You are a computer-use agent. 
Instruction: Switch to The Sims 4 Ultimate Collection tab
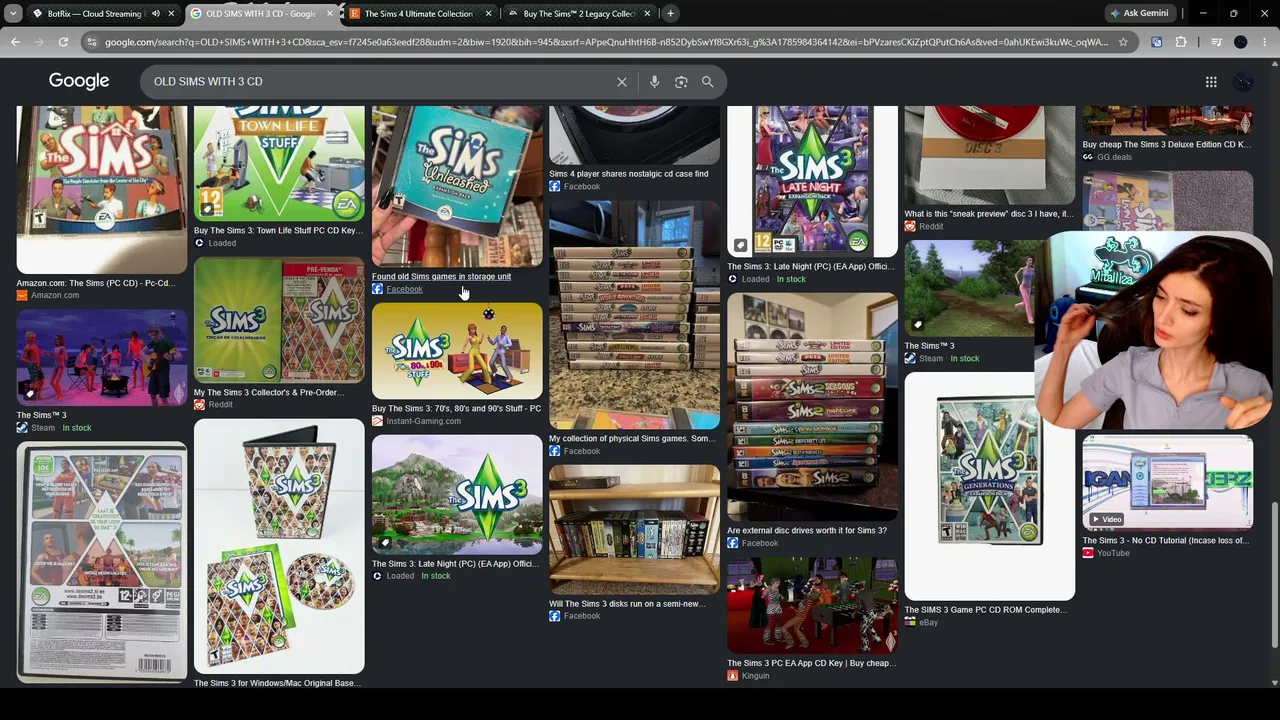(418, 14)
